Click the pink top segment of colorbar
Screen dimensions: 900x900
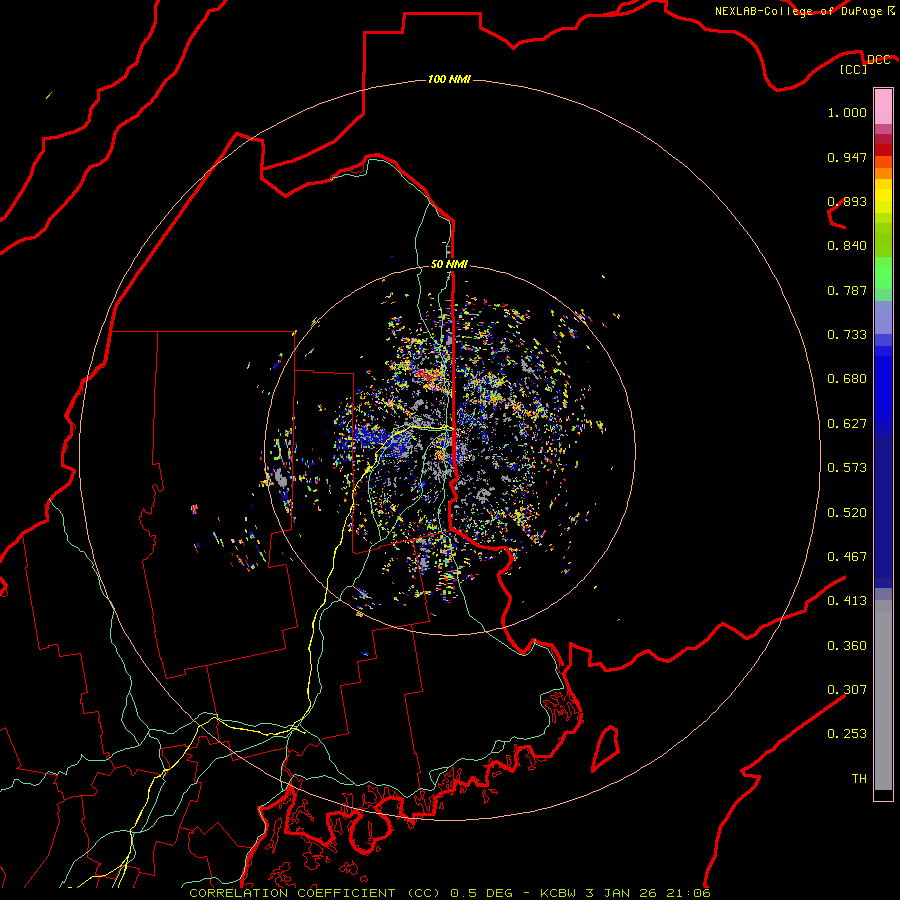pyautogui.click(x=883, y=106)
